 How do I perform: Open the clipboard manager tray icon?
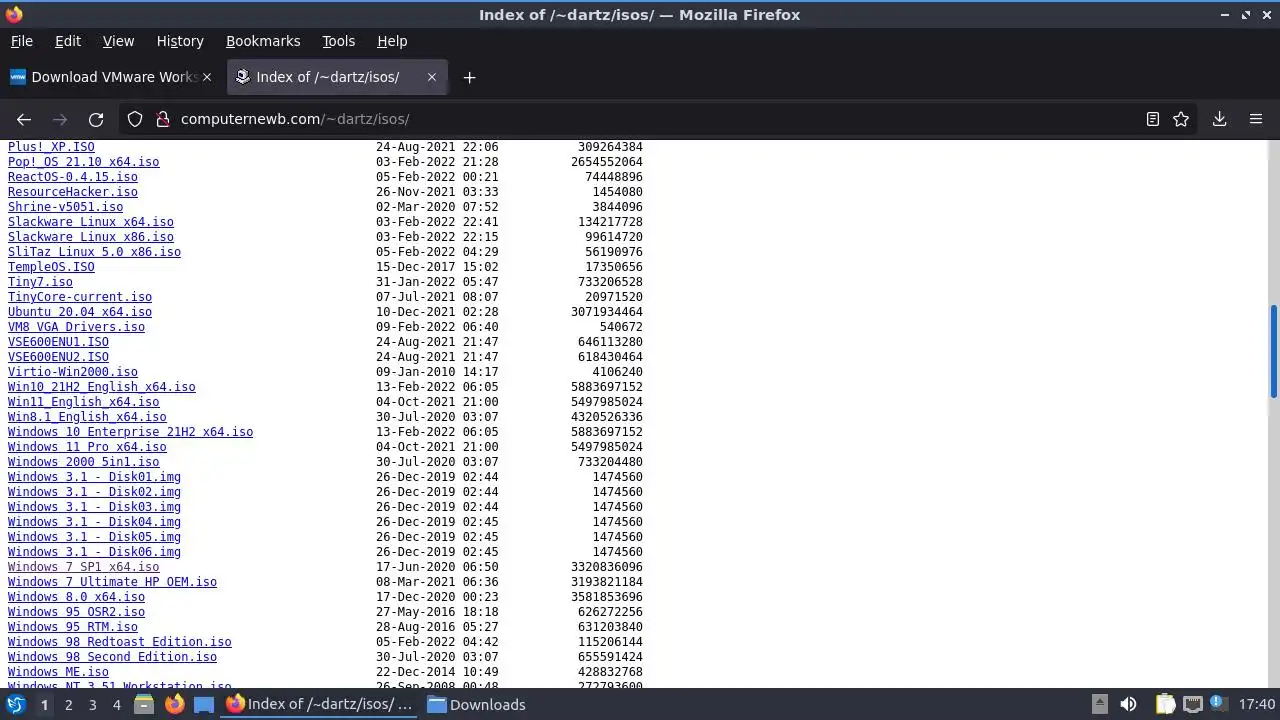pos(1165,704)
